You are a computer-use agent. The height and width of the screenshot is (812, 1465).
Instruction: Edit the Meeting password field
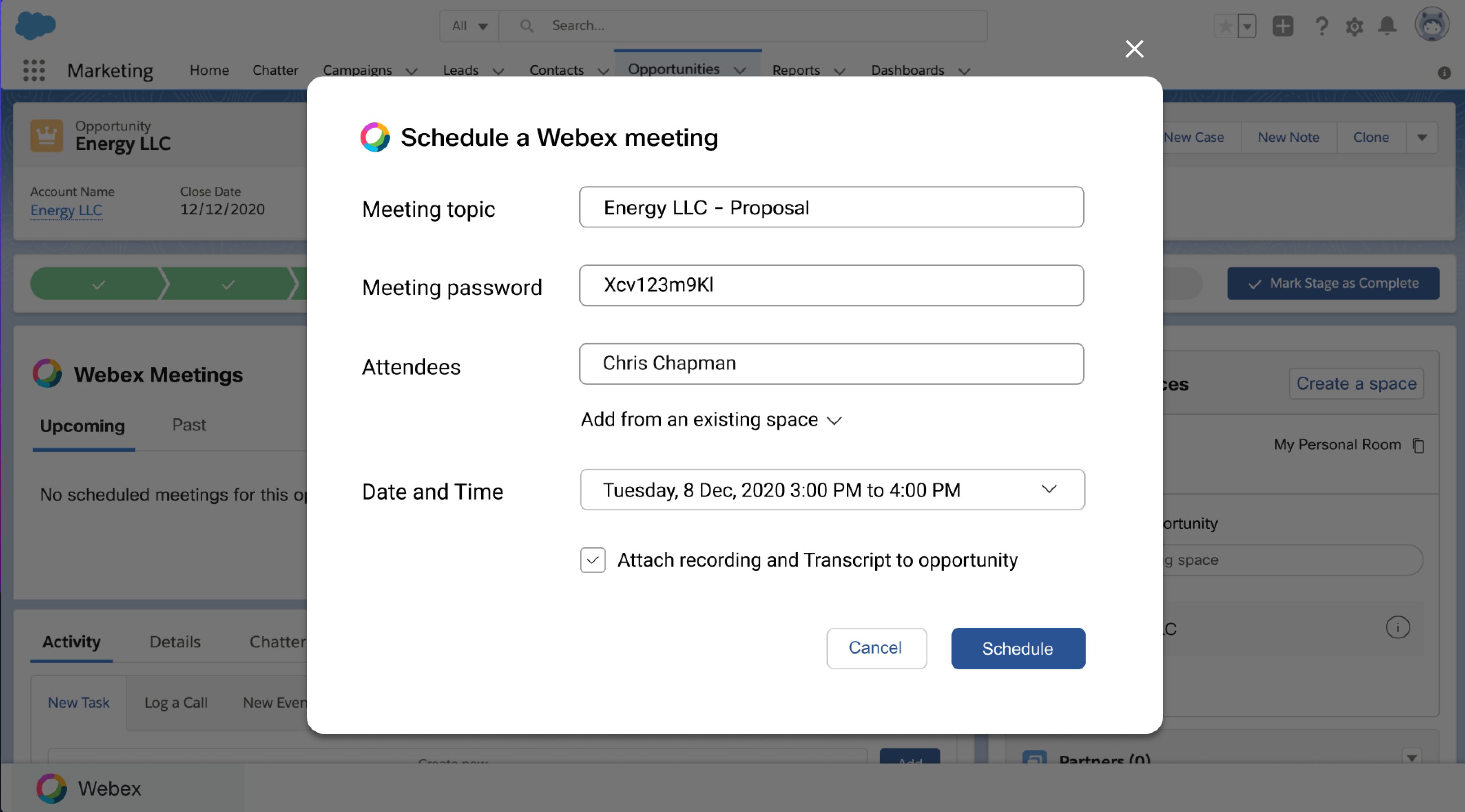coord(832,285)
